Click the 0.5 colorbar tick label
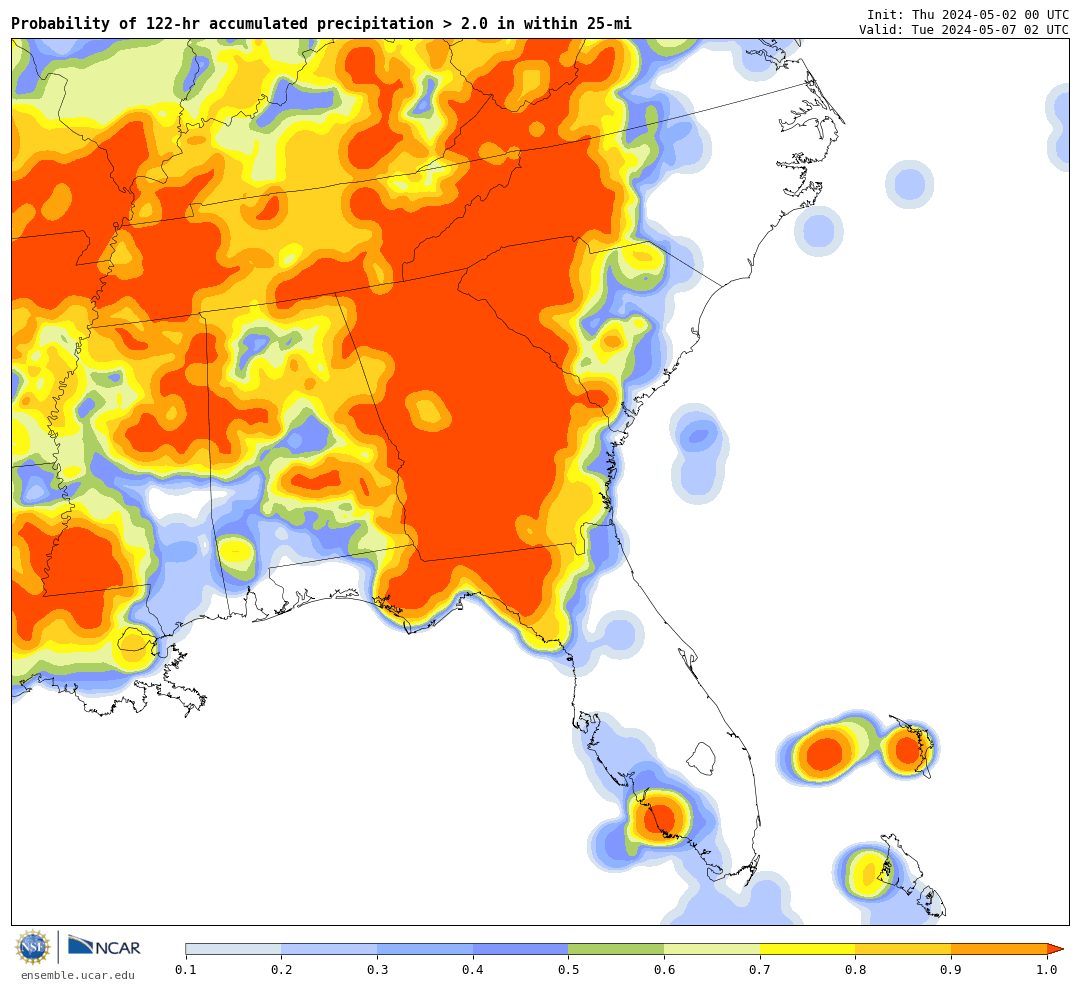This screenshot has width=1080, height=988. pyautogui.click(x=568, y=969)
